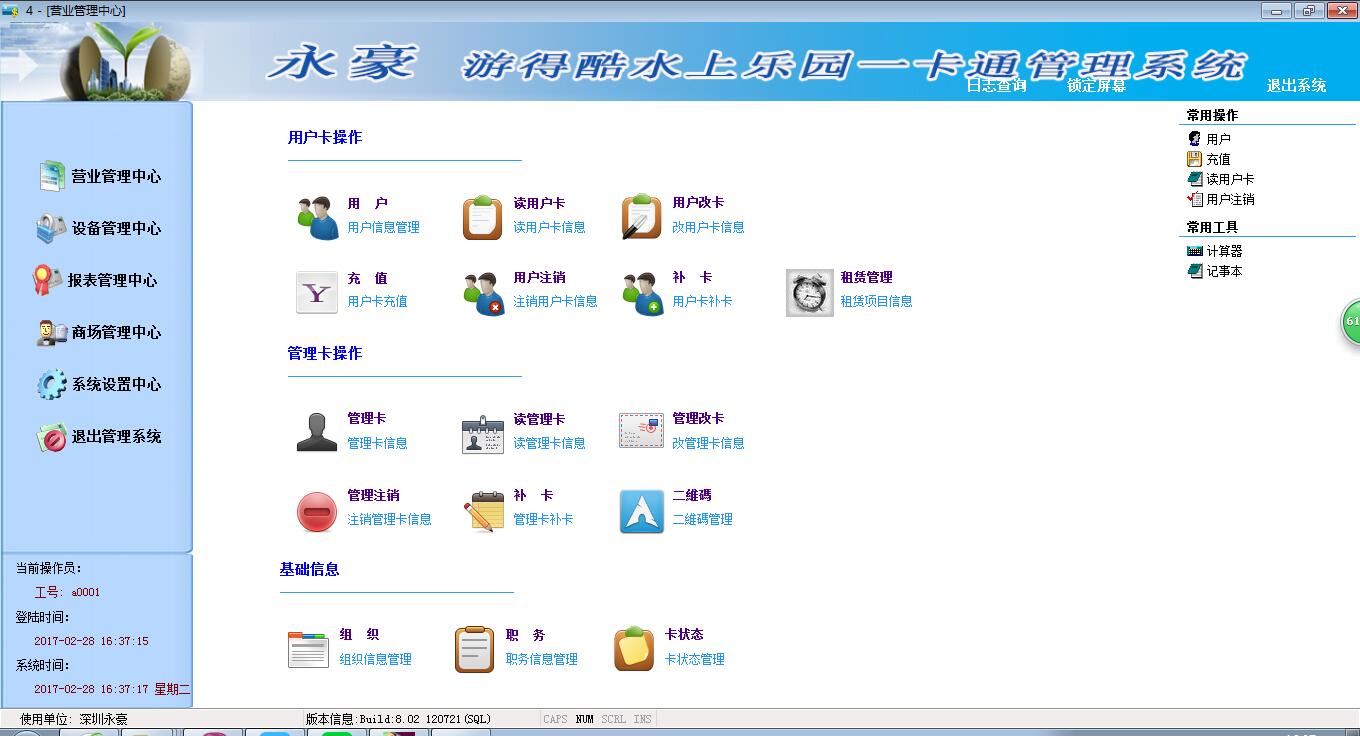The image size is (1360, 736).
Task: Open 用户信息管理 user management icon
Action: point(318,213)
